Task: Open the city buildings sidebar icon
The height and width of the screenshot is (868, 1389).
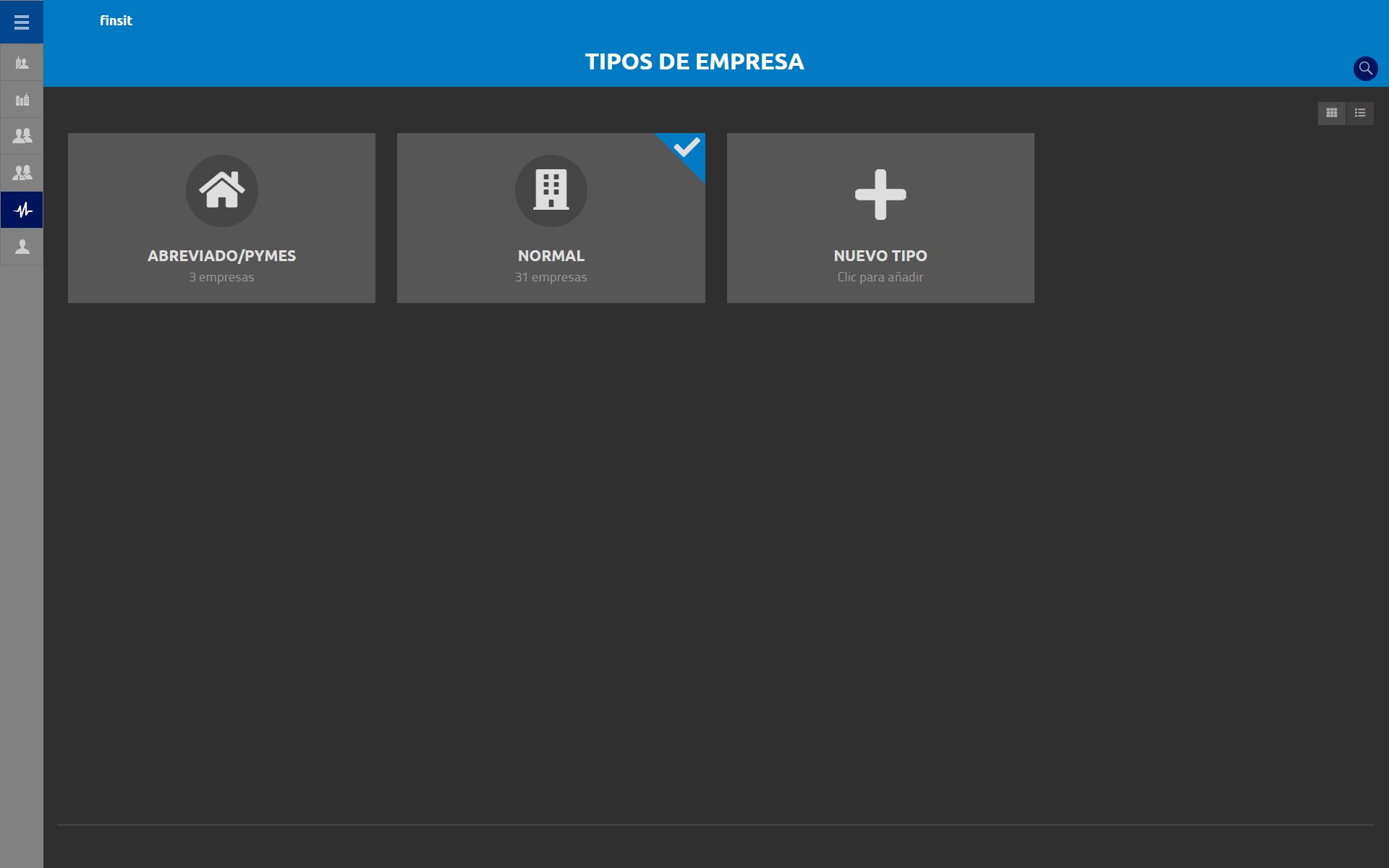Action: coord(22,100)
